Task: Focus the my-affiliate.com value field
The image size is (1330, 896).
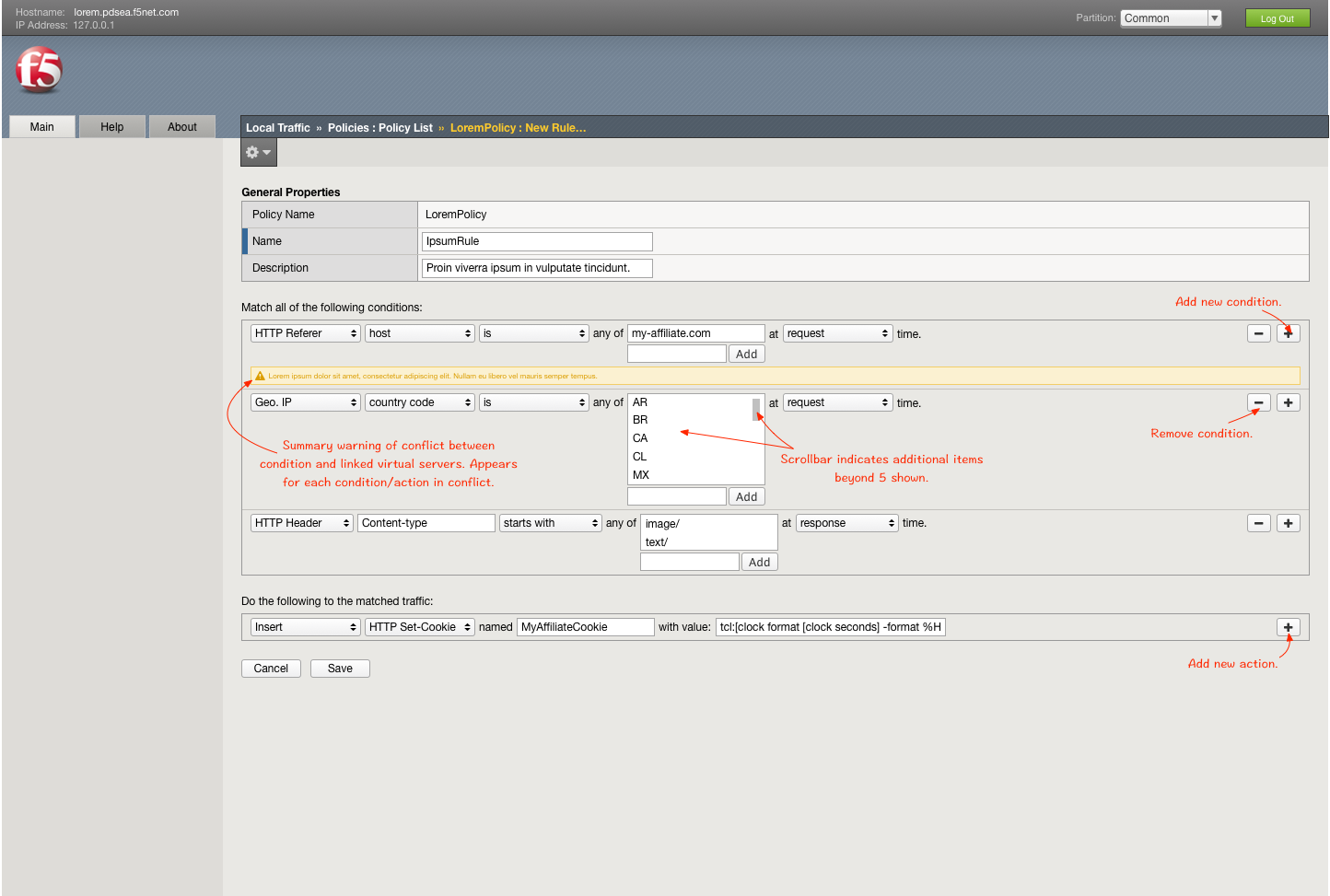Action: click(696, 333)
